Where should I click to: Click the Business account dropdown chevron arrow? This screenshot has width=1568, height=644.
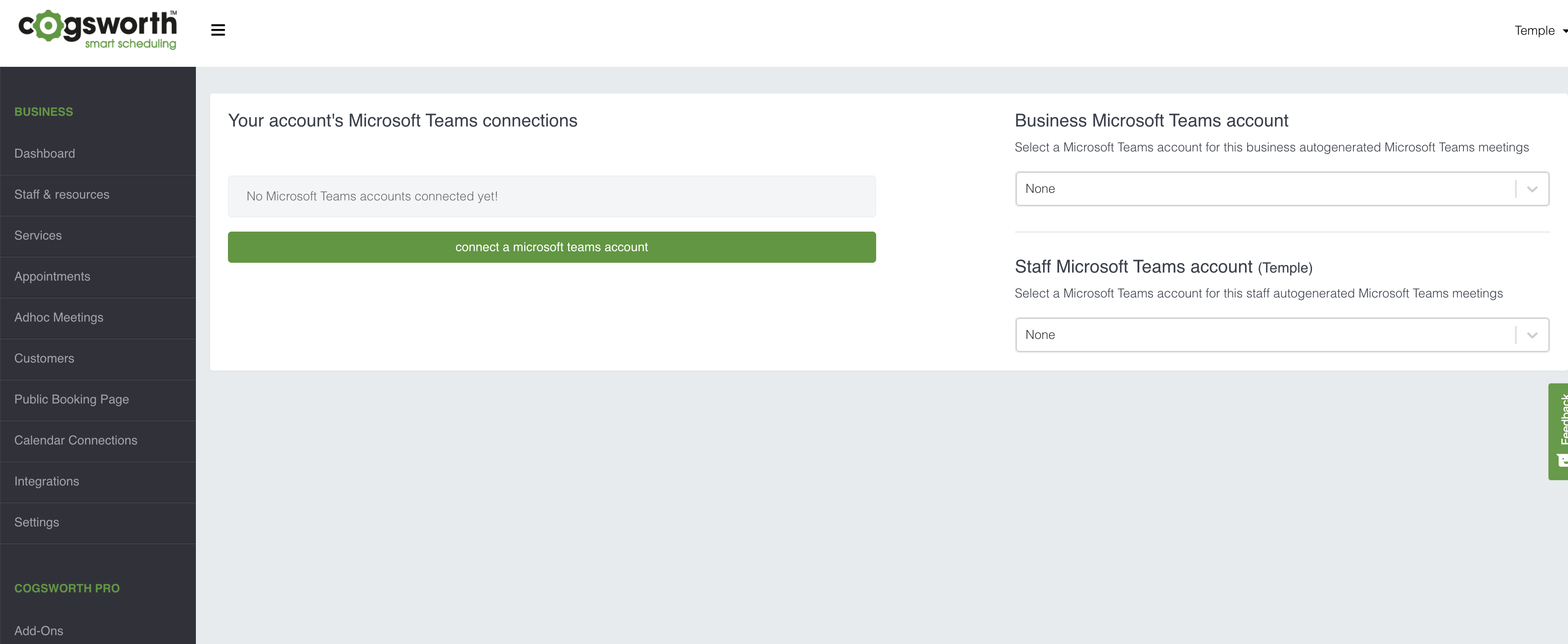(x=1532, y=189)
